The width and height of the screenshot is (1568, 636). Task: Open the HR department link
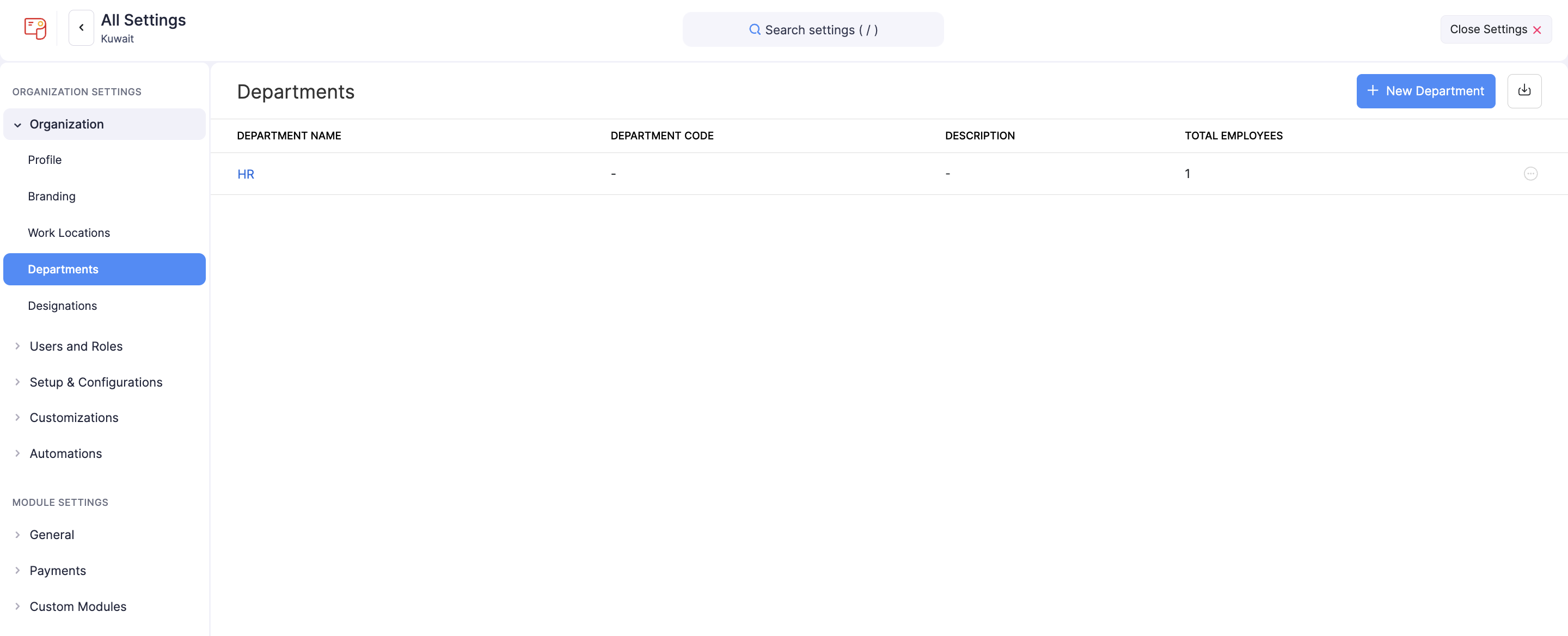246,174
